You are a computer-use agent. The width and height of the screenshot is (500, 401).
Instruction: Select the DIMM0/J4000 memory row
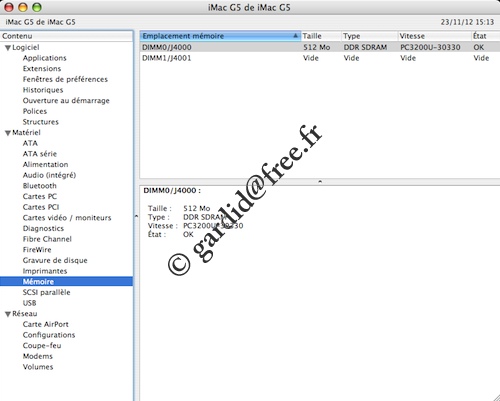(x=320, y=47)
